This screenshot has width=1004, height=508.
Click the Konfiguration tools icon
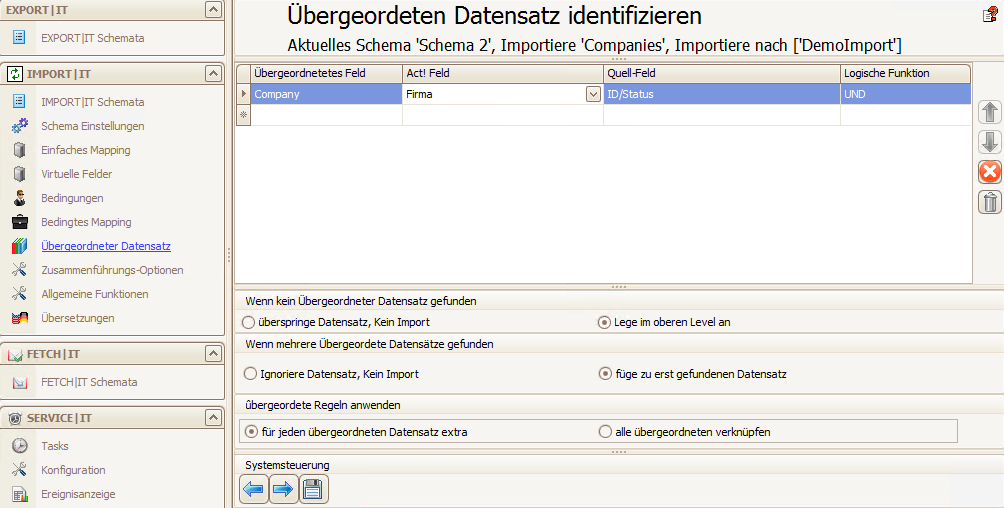(19, 470)
